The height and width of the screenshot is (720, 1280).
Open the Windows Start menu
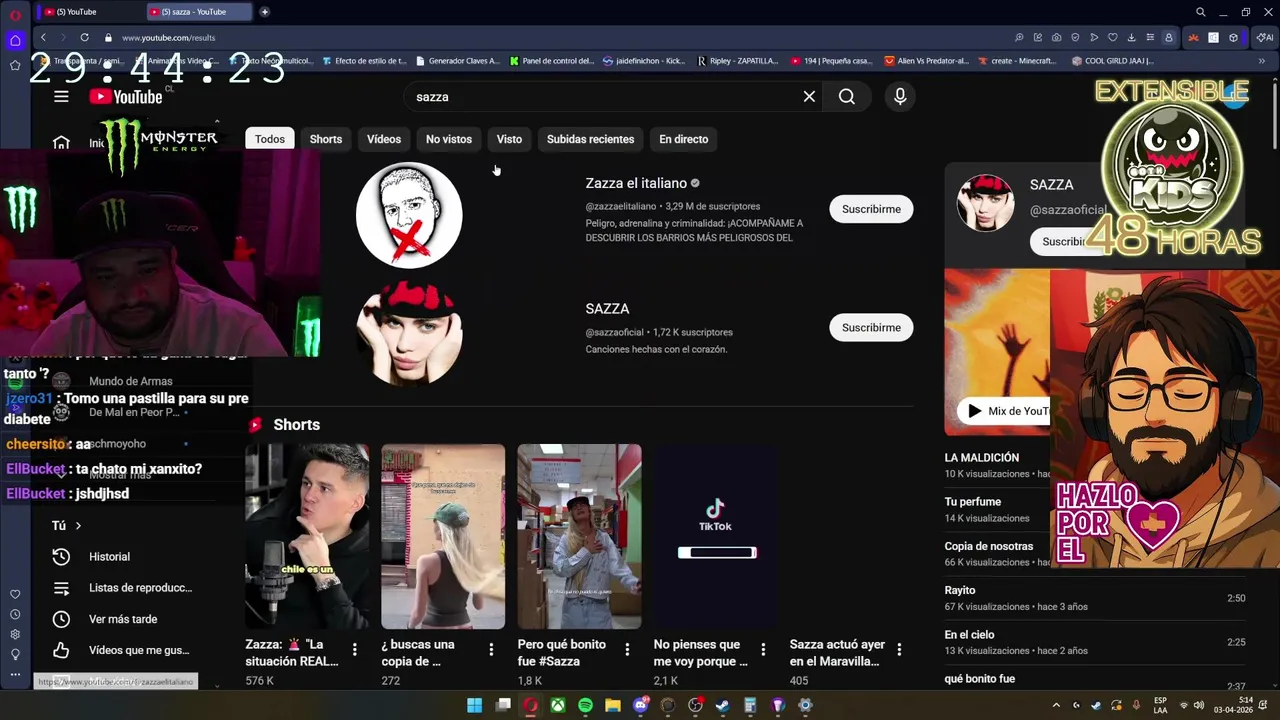coord(475,705)
